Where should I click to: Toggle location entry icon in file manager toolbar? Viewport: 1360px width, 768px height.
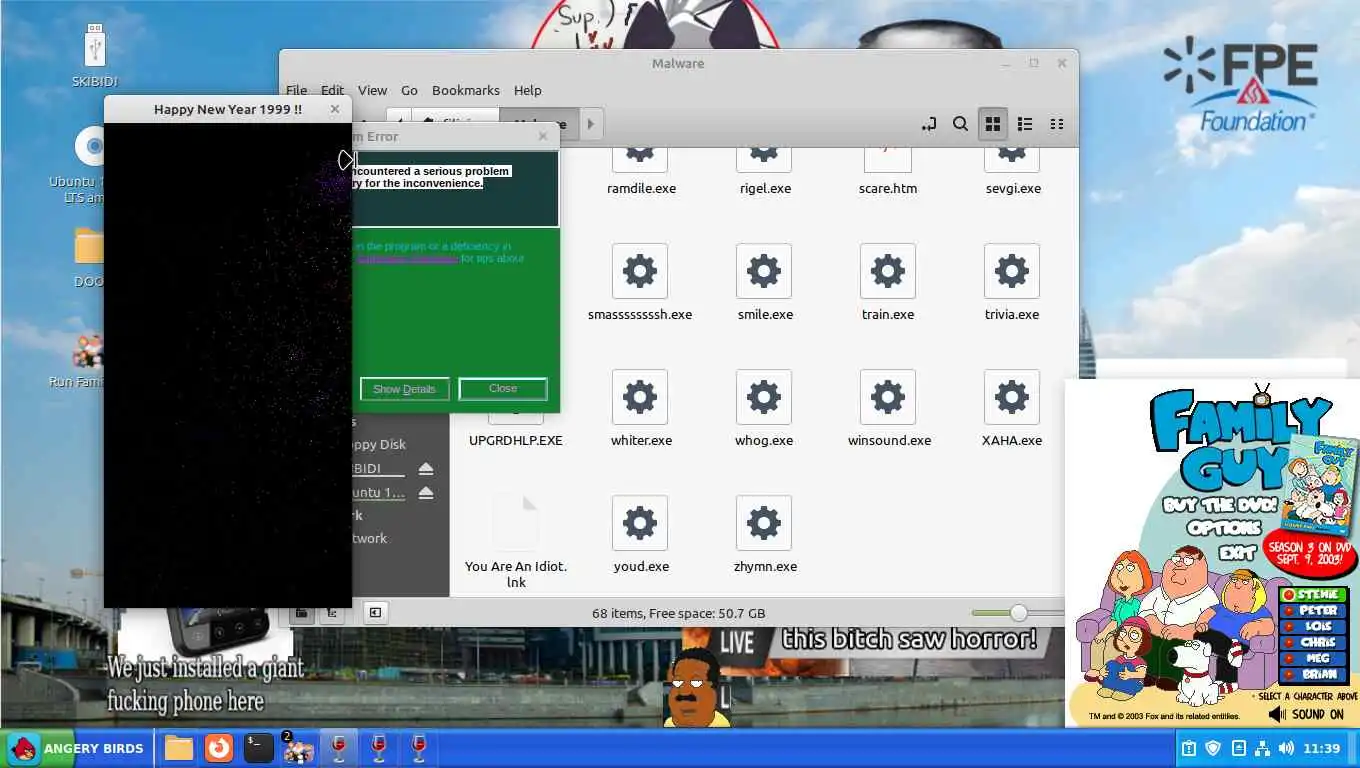click(x=929, y=124)
